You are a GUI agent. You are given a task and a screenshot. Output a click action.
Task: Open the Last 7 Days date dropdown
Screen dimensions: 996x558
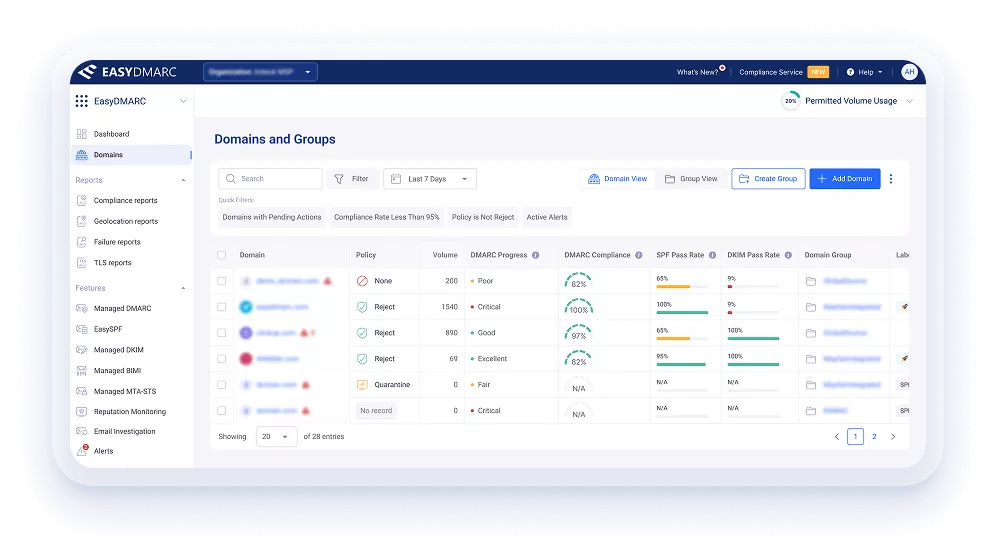[430, 179]
